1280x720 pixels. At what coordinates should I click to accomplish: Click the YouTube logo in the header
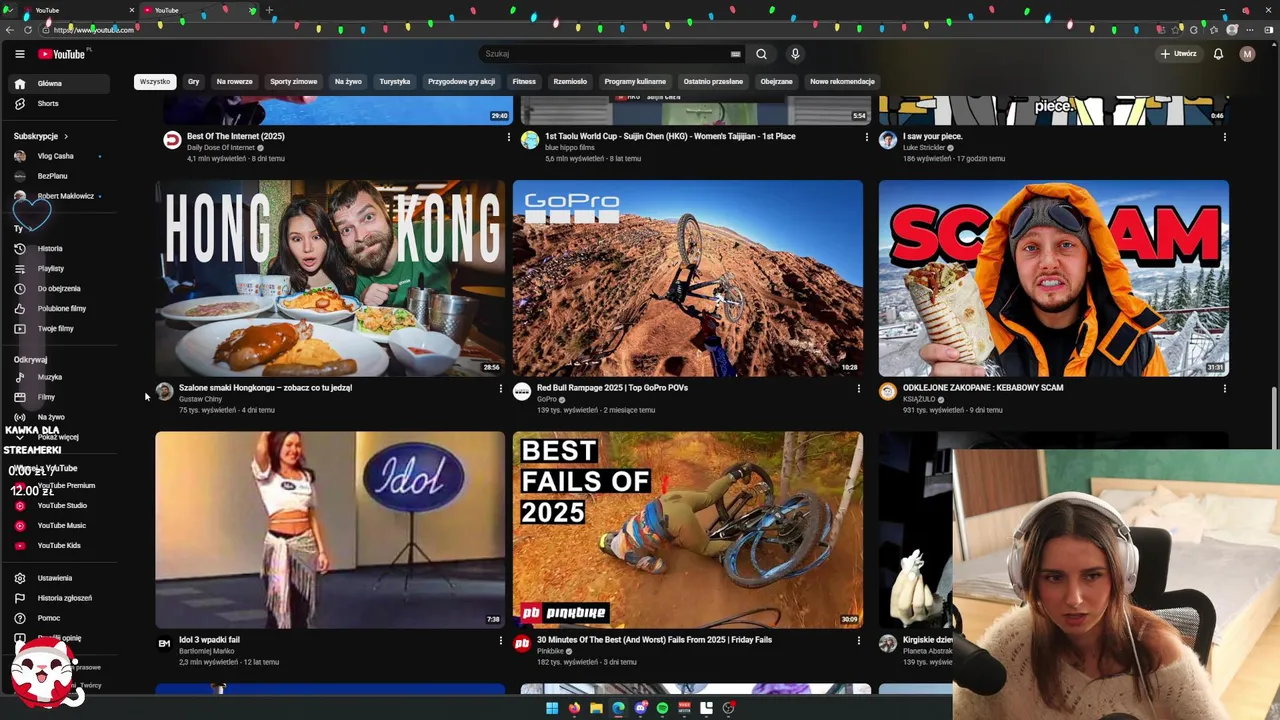pyautogui.click(x=62, y=54)
